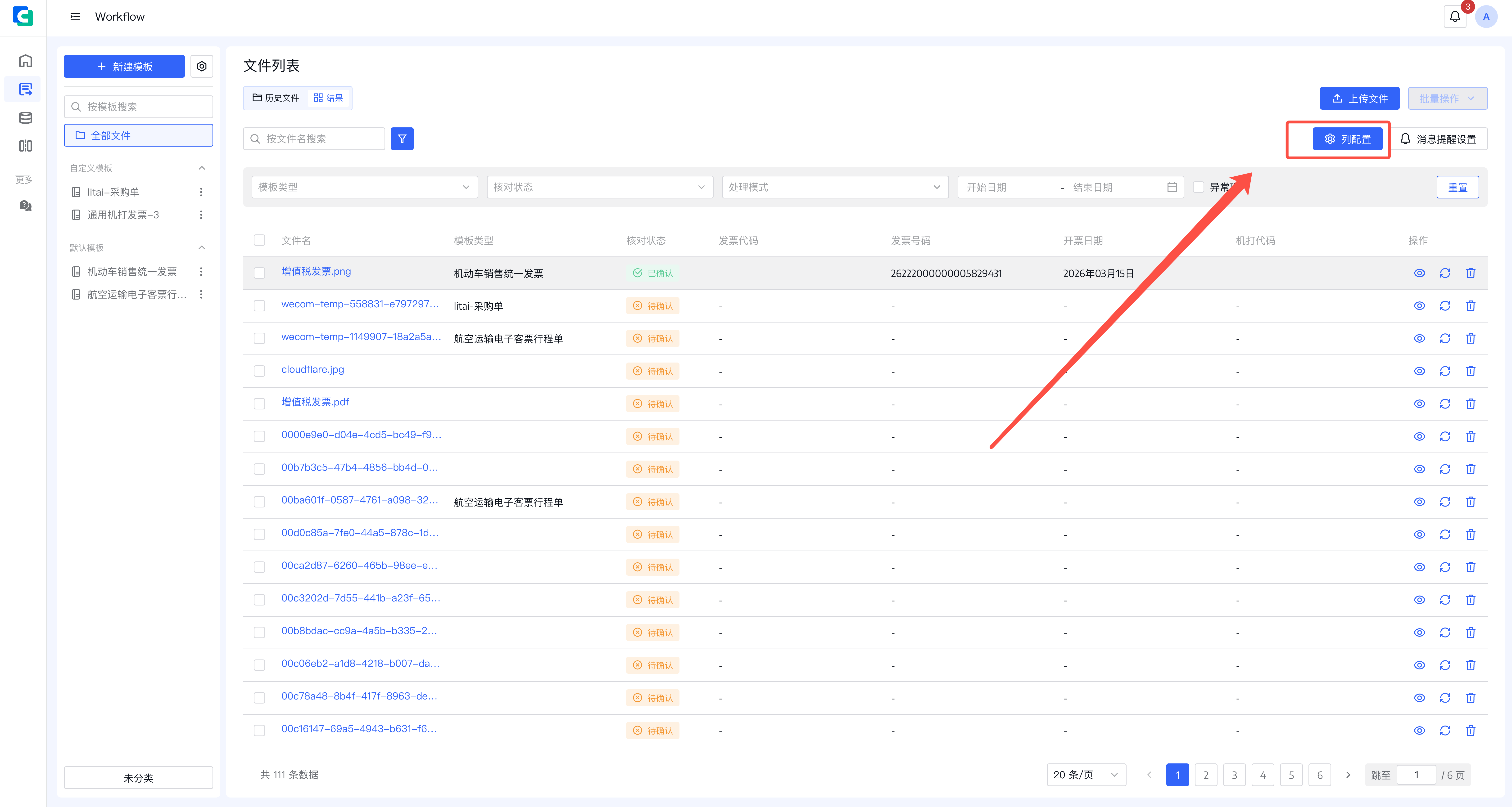The image size is (1512, 807).
Task: Click the blue filter funnel button
Action: pyautogui.click(x=402, y=139)
